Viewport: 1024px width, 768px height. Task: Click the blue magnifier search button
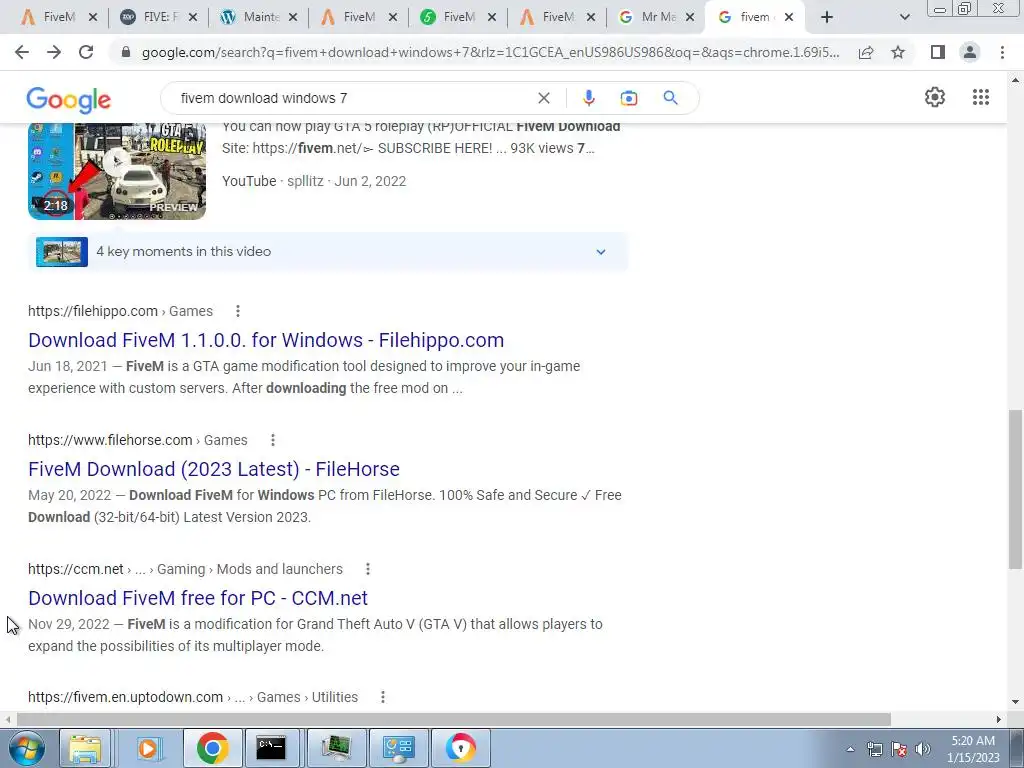(x=671, y=98)
